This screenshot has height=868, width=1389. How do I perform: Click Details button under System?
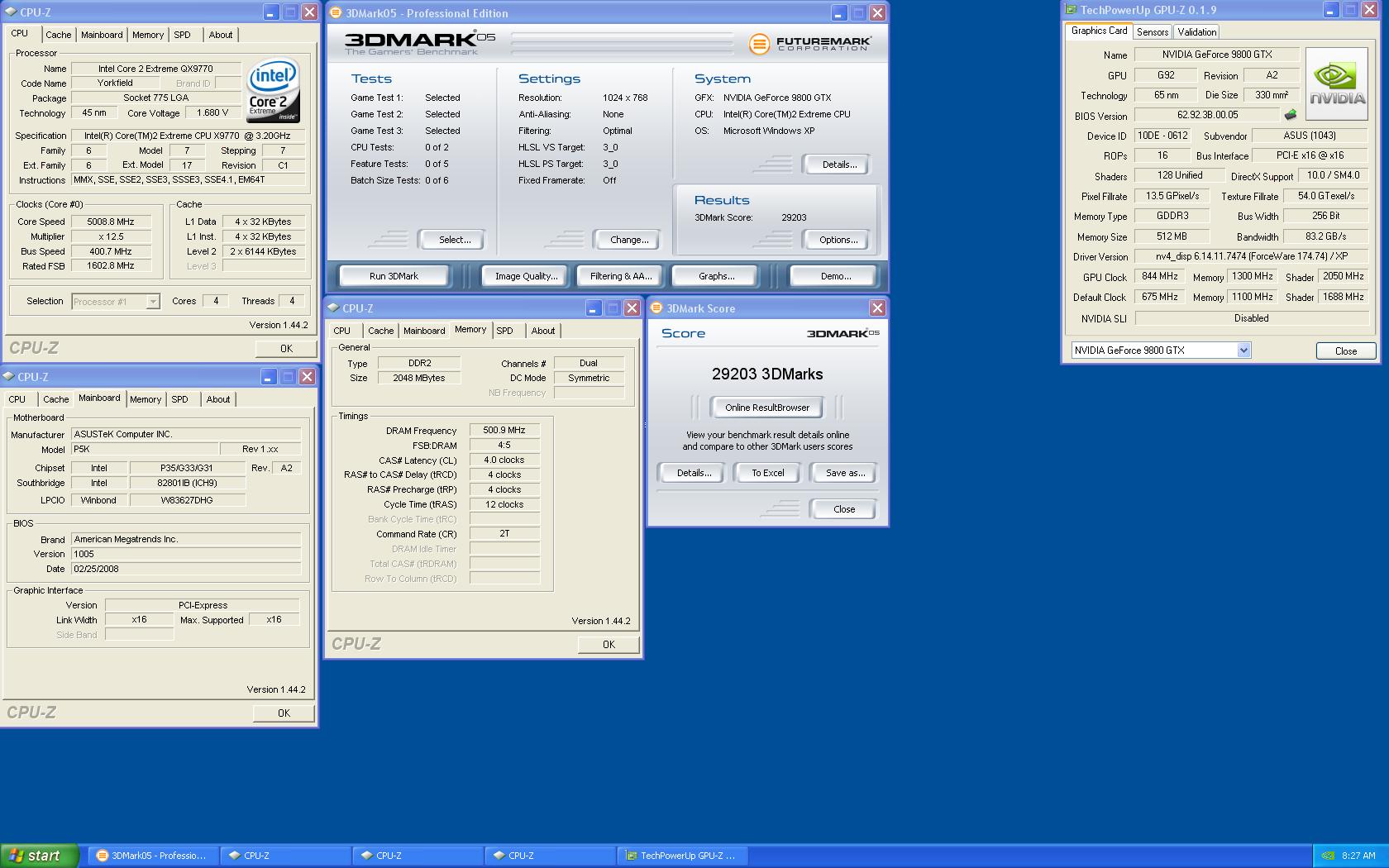click(x=838, y=165)
